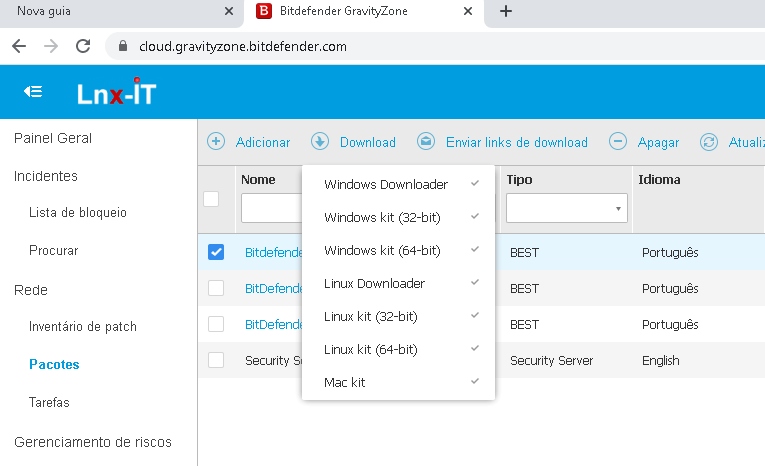Open Rede section in sidebar
The width and height of the screenshot is (765, 466).
pos(31,290)
